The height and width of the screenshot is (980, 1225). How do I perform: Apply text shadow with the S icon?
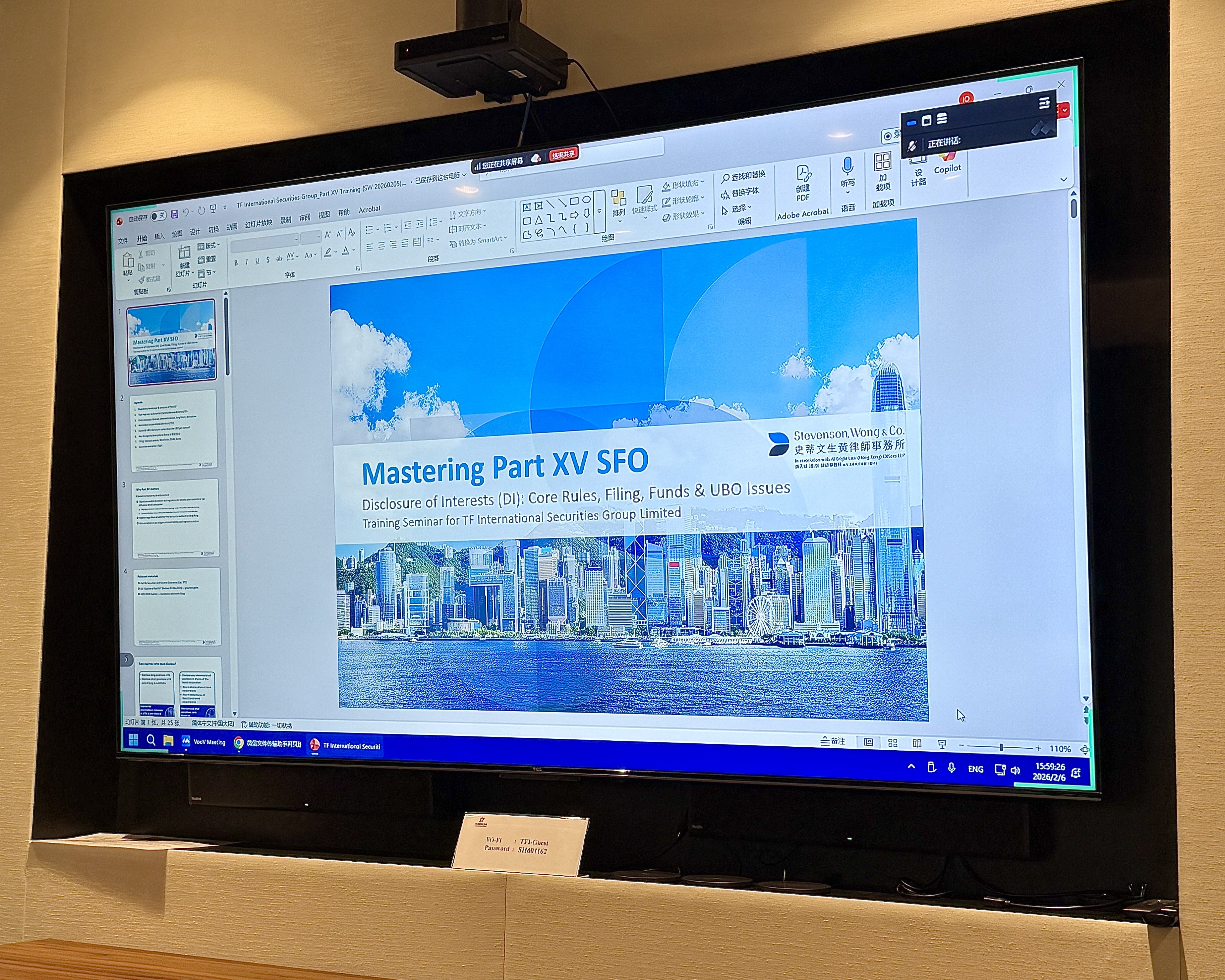(267, 259)
